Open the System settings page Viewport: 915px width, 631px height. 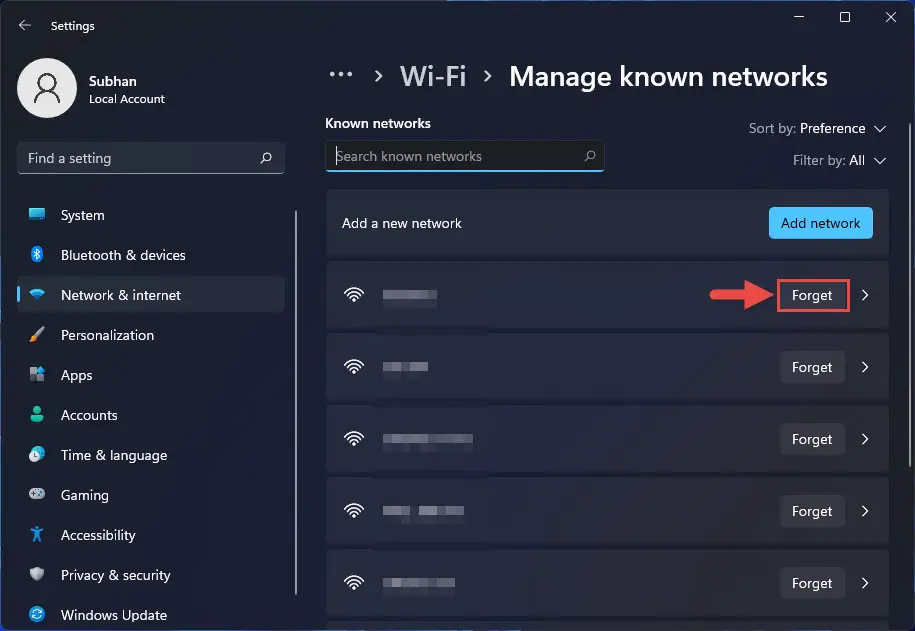pyautogui.click(x=151, y=215)
